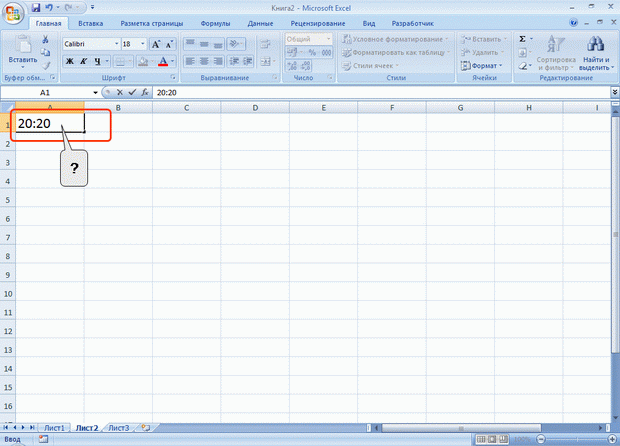This screenshot has height=446, width=620.
Task: Increase decimal places
Action: point(292,66)
